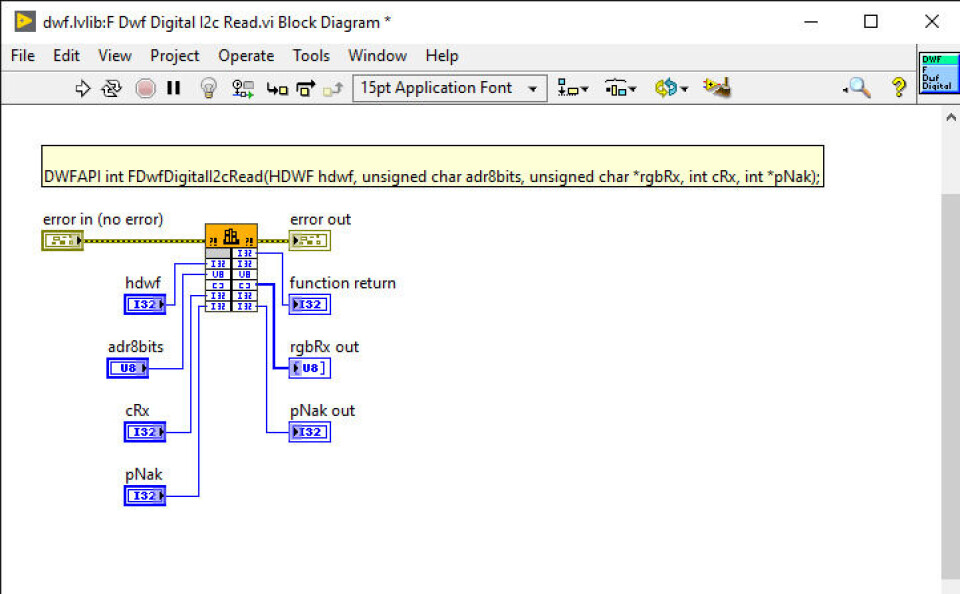Select the cRx I32 control terminal
The height and width of the screenshot is (594, 960).
(145, 432)
